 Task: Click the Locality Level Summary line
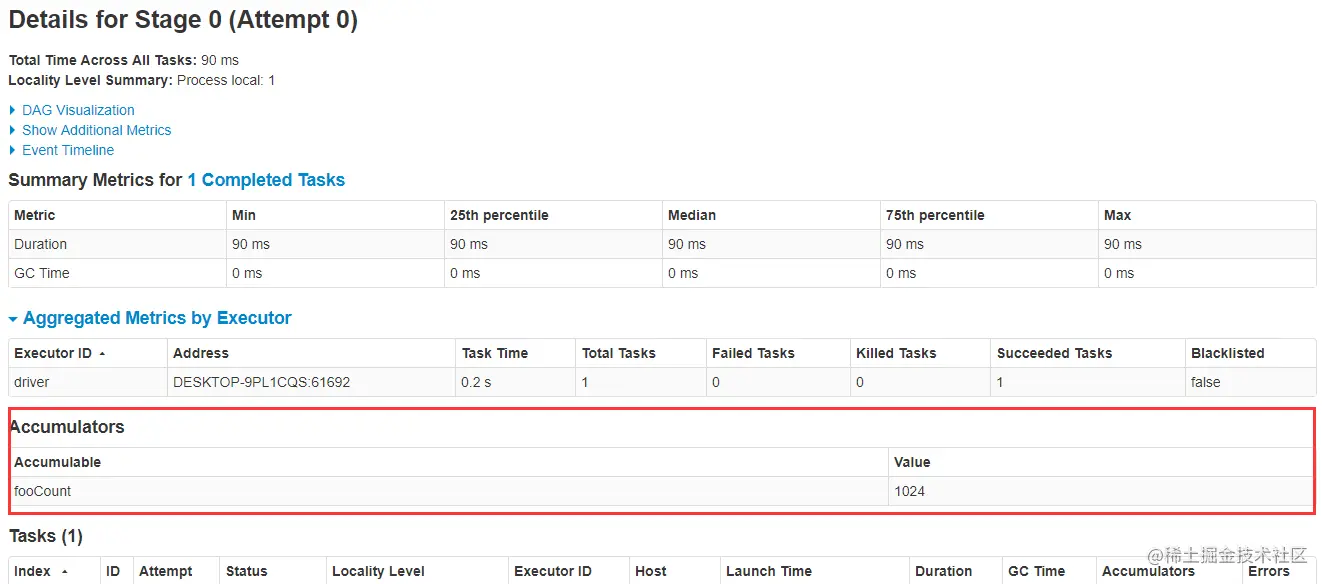(x=142, y=80)
